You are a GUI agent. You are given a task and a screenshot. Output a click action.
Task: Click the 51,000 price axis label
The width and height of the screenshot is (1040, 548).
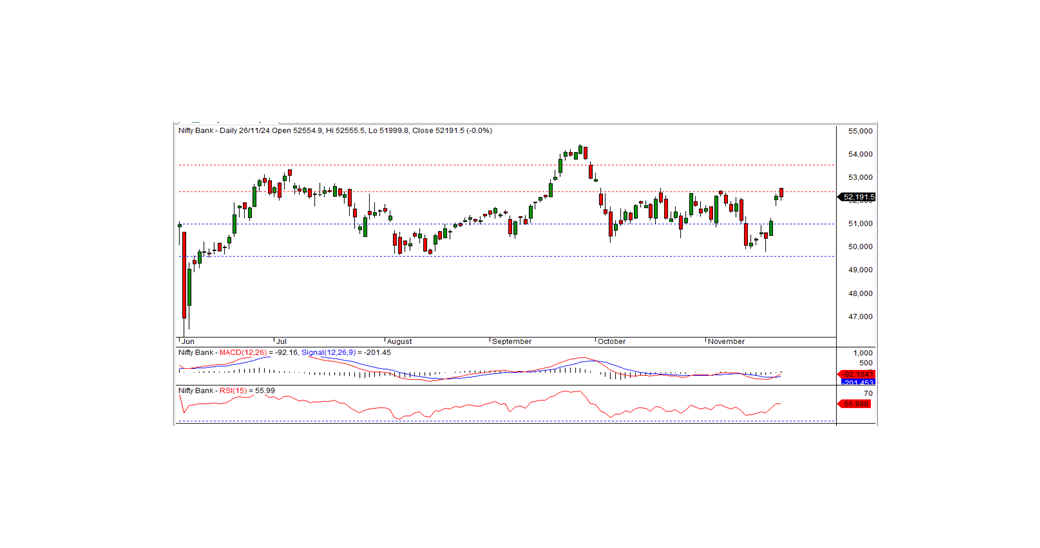860,224
